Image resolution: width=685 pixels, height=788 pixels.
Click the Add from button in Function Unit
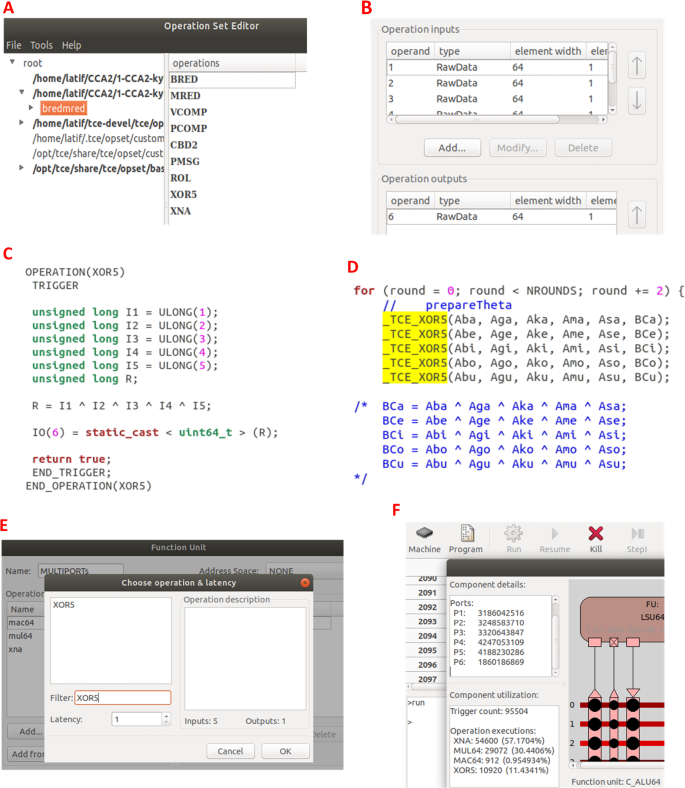click(26, 754)
